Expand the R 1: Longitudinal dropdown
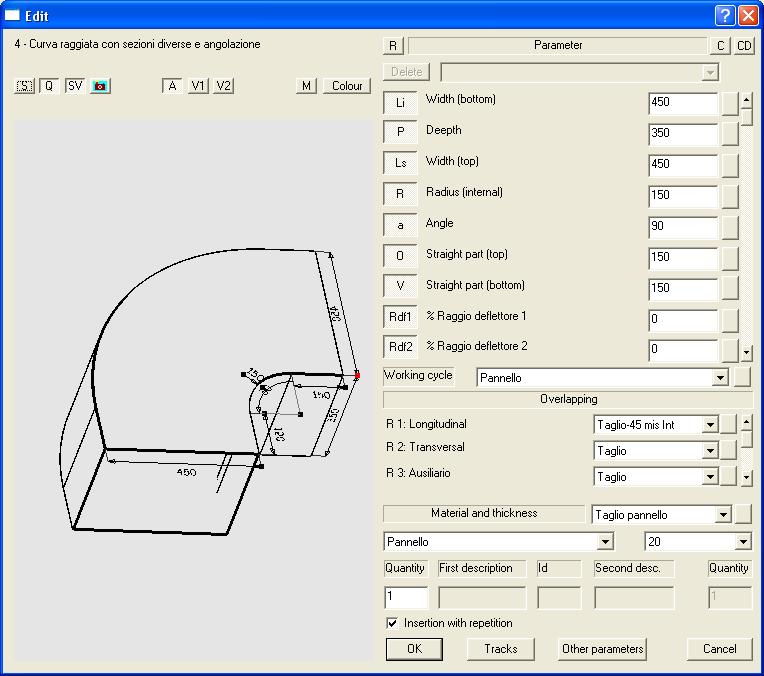Screen dimensions: 764x676 (709, 425)
